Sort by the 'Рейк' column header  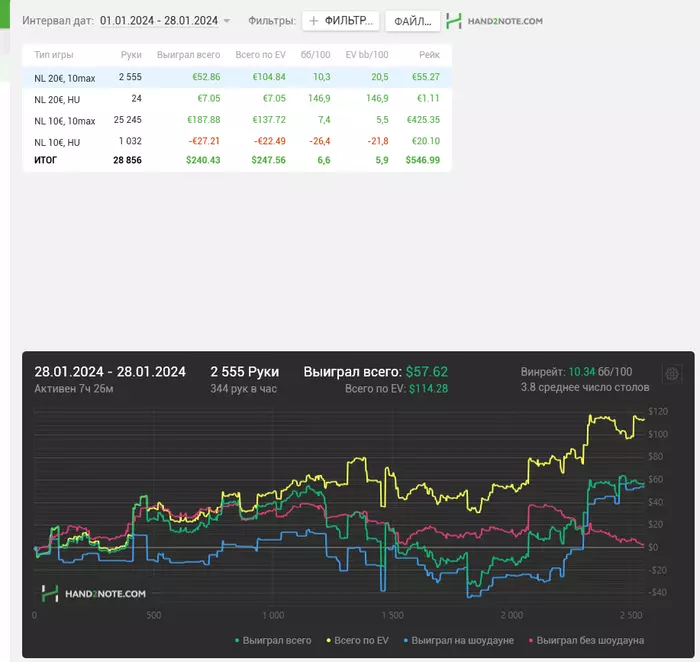pyautogui.click(x=429, y=54)
